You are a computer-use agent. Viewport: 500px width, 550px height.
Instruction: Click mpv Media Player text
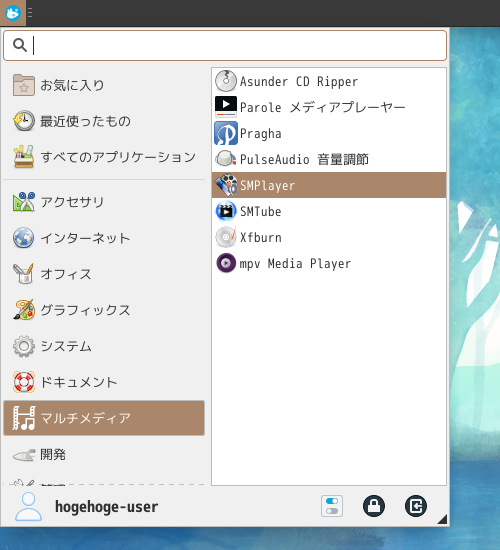[x=295, y=263]
